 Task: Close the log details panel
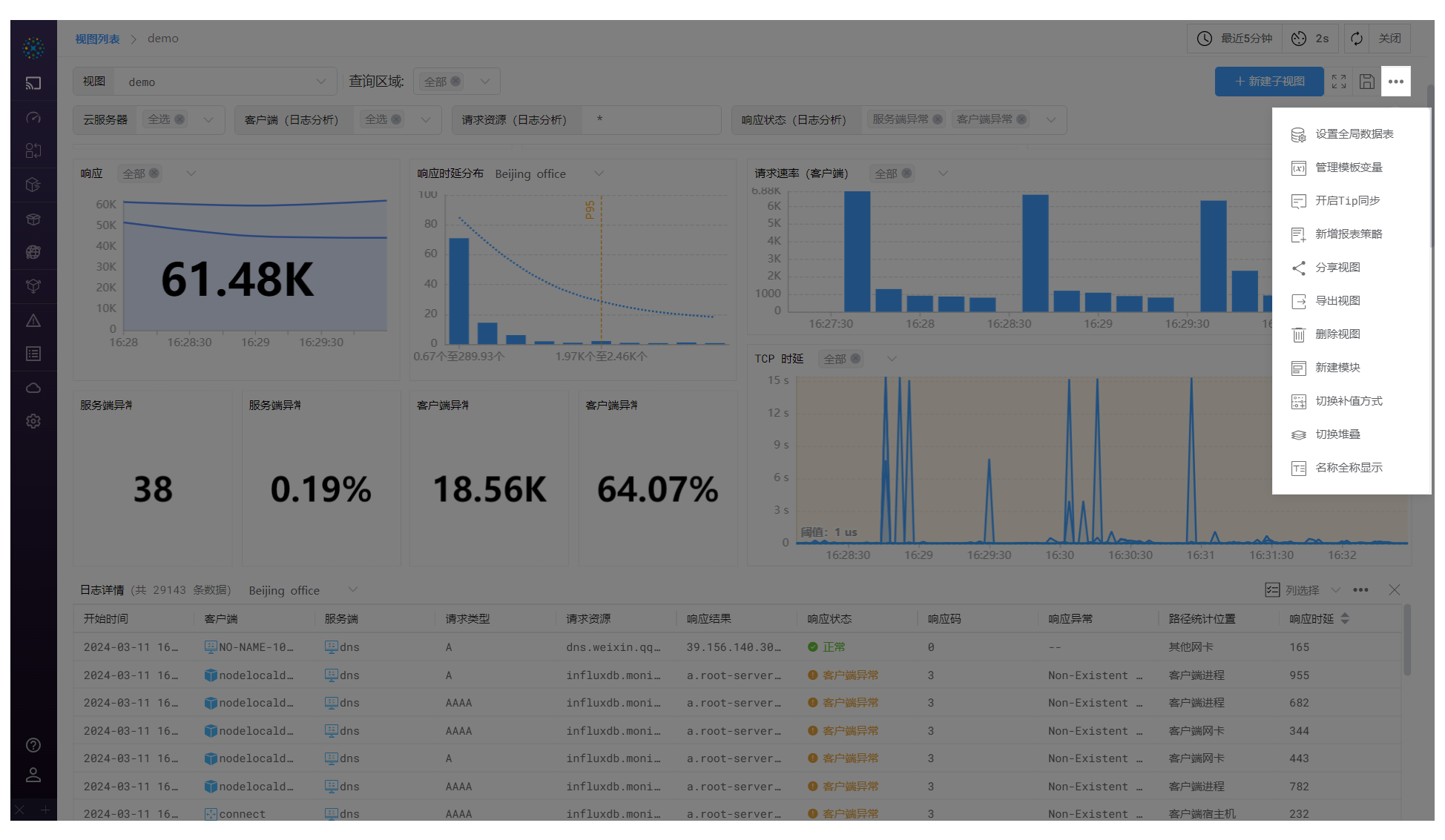pyautogui.click(x=1395, y=590)
